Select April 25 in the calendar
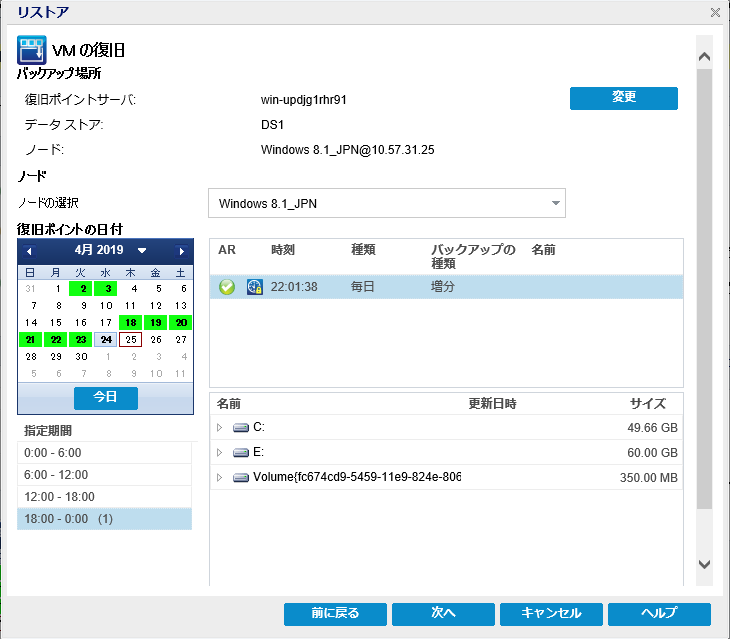This screenshot has height=639, width=730. click(x=130, y=339)
